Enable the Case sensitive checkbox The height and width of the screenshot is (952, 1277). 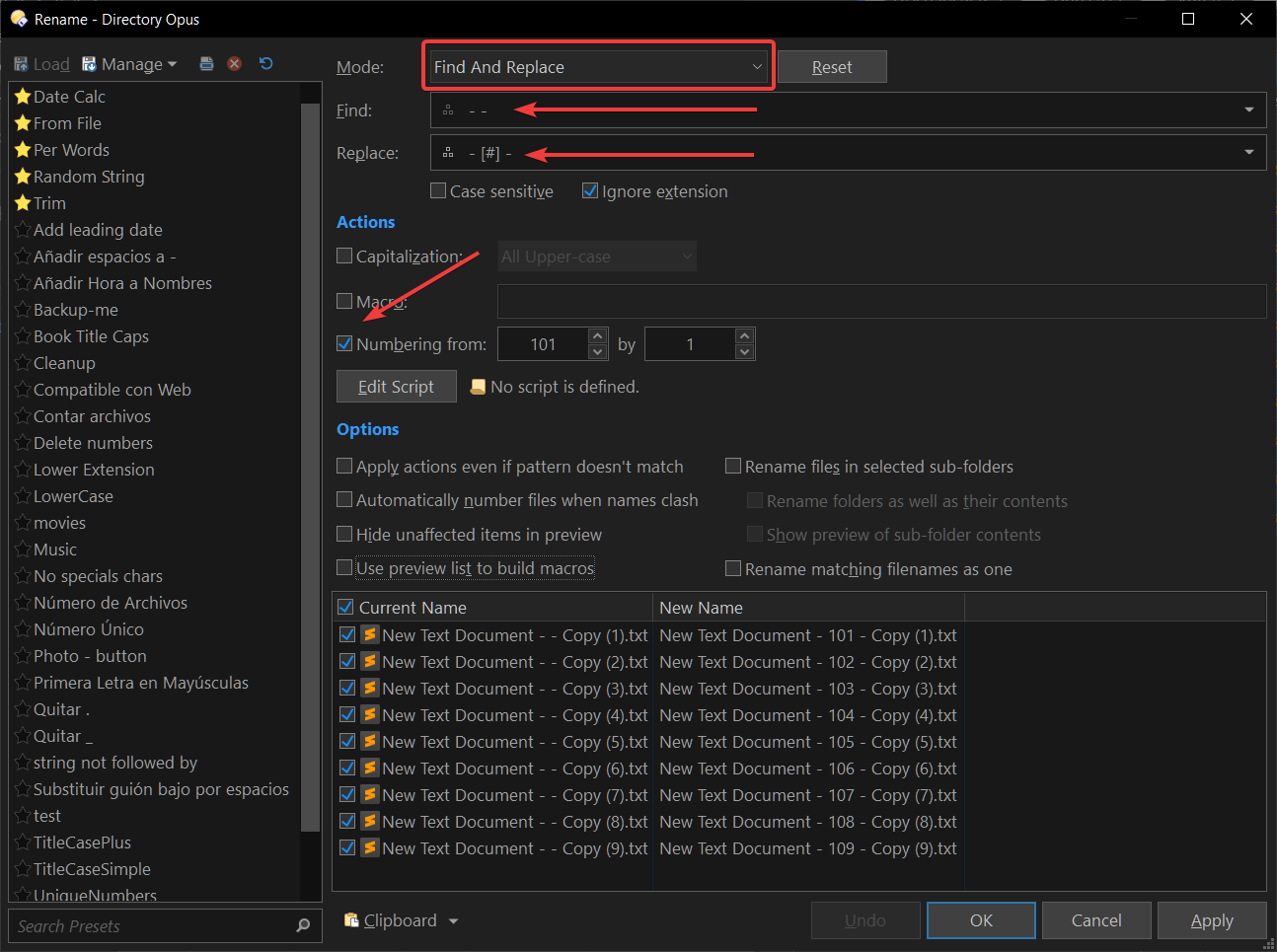pos(438,191)
